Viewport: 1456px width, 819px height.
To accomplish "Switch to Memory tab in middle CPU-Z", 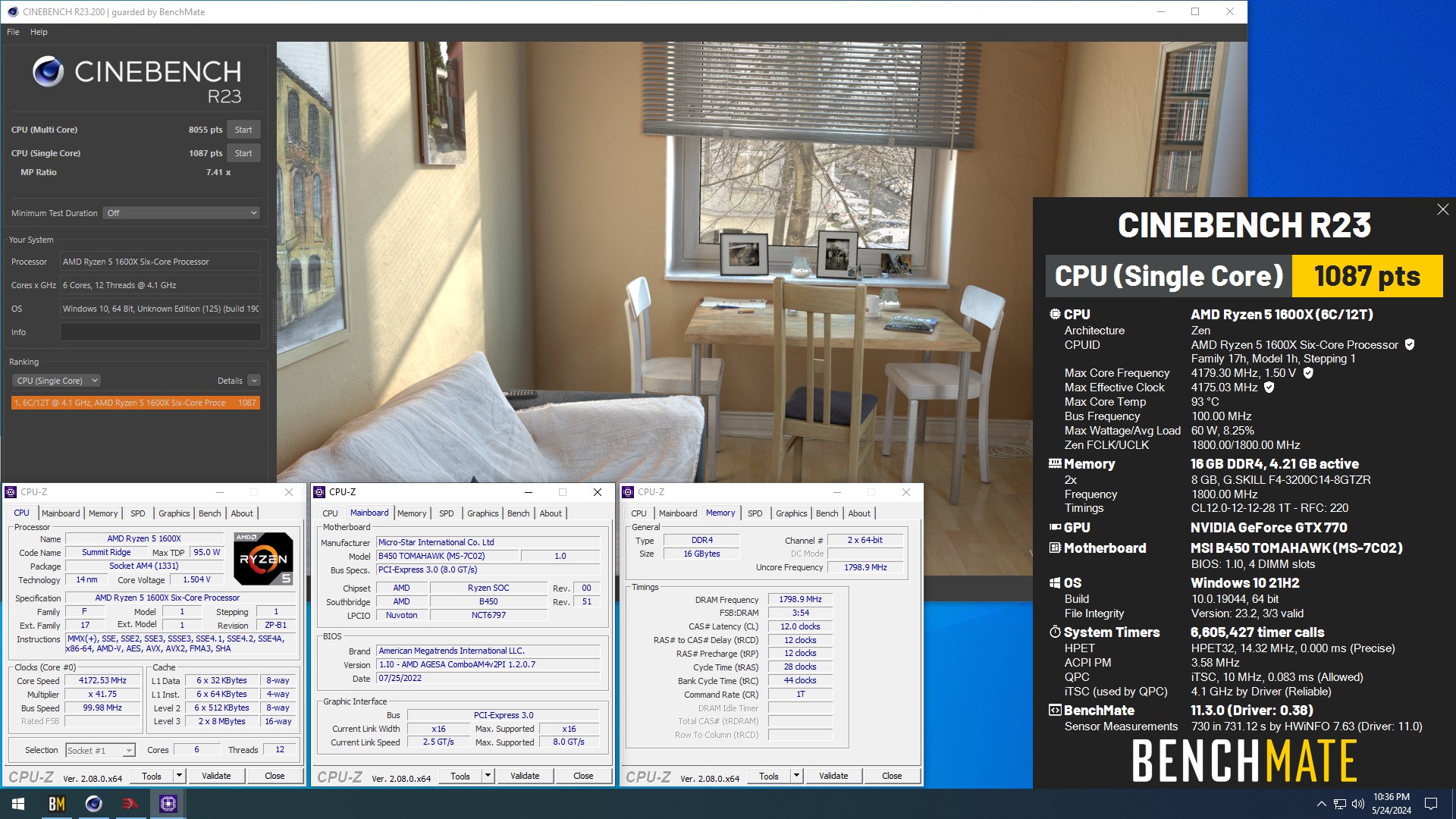I will pyautogui.click(x=412, y=513).
